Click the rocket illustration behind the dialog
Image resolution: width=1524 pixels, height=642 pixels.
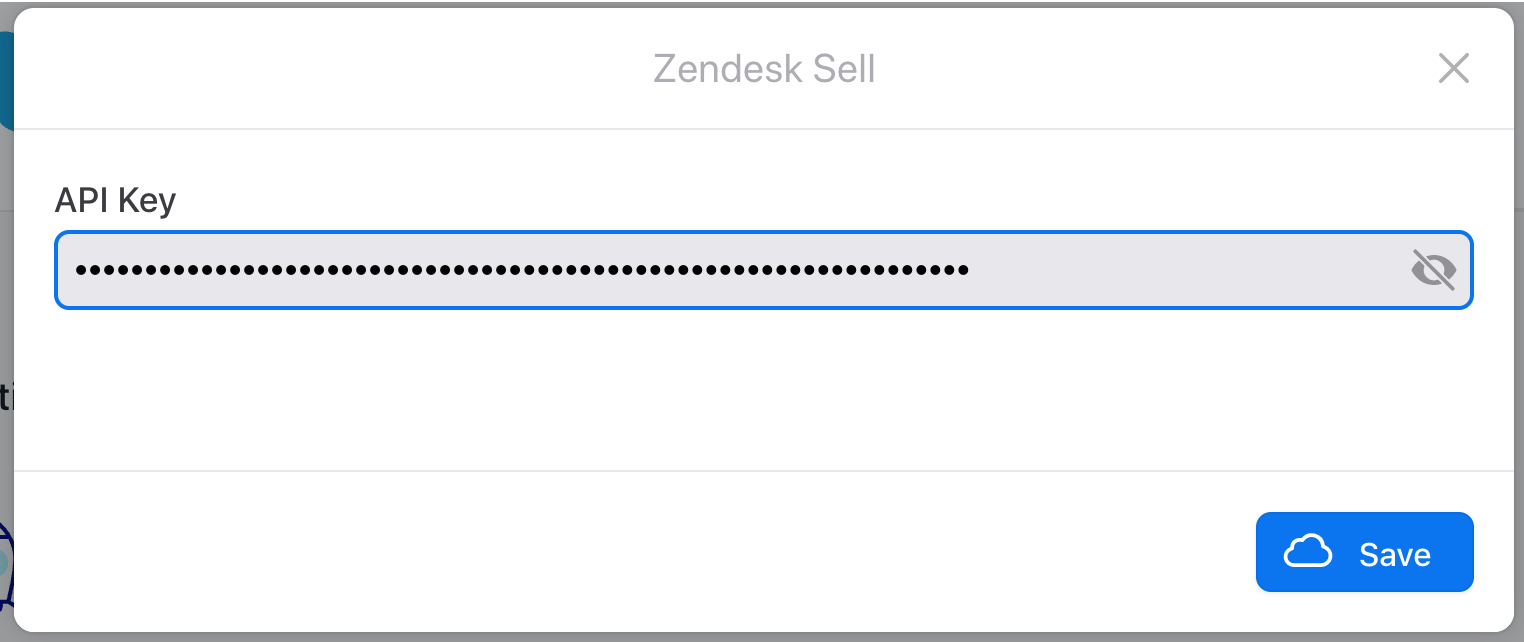6,565
